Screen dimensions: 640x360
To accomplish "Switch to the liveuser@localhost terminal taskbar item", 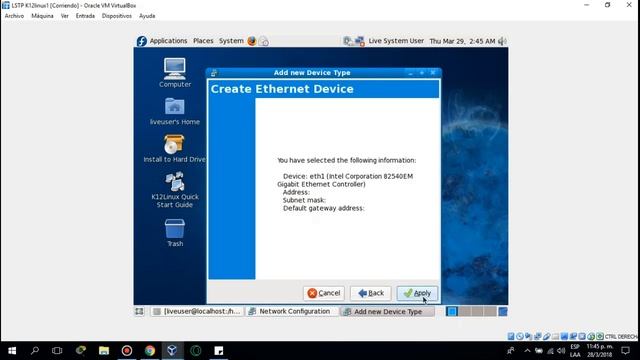I will tap(197, 311).
